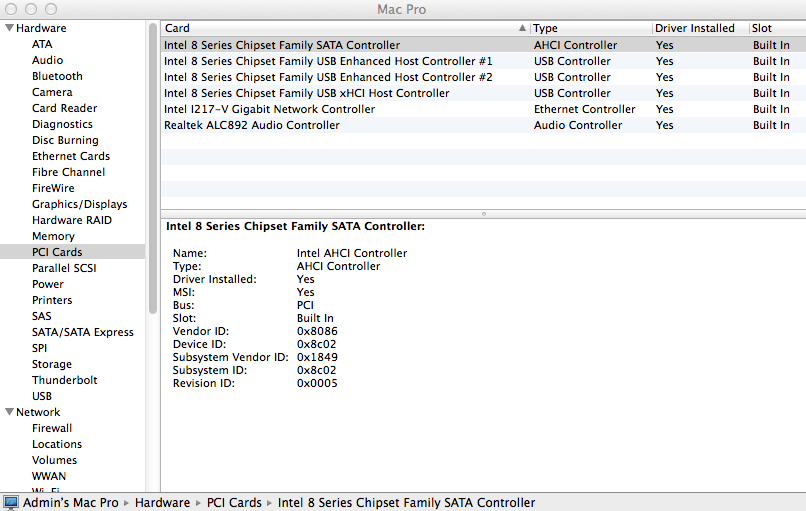Open SATA/SATA Express section
Image resolution: width=806 pixels, height=511 pixels.
[83, 332]
